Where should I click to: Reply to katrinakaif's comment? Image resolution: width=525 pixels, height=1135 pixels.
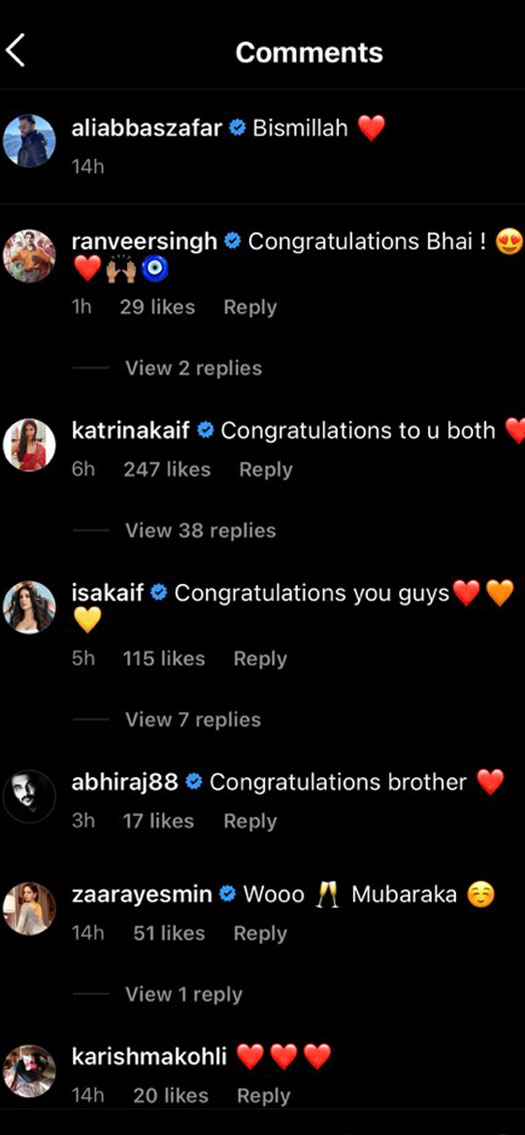pyautogui.click(x=266, y=470)
